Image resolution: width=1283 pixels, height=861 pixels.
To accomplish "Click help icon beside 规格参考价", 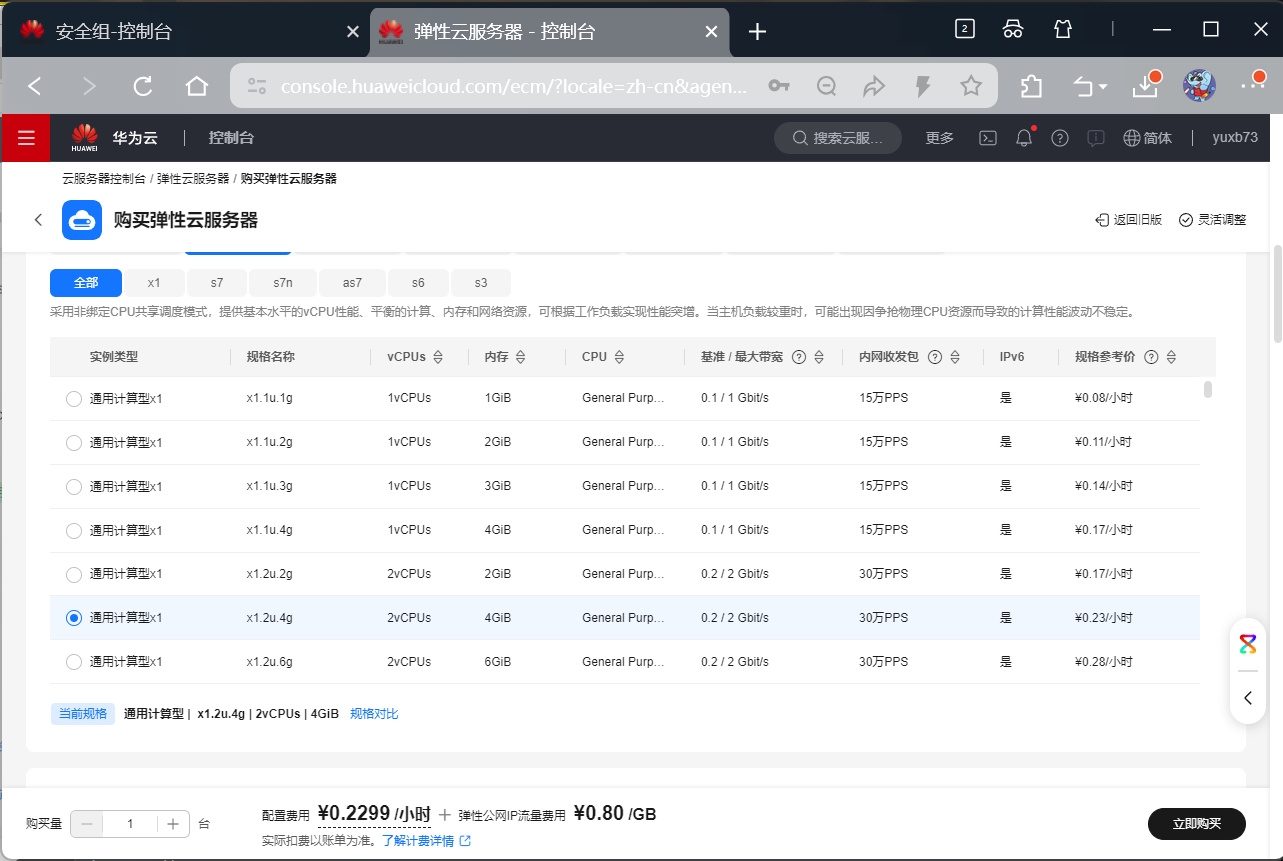I will 1151,357.
